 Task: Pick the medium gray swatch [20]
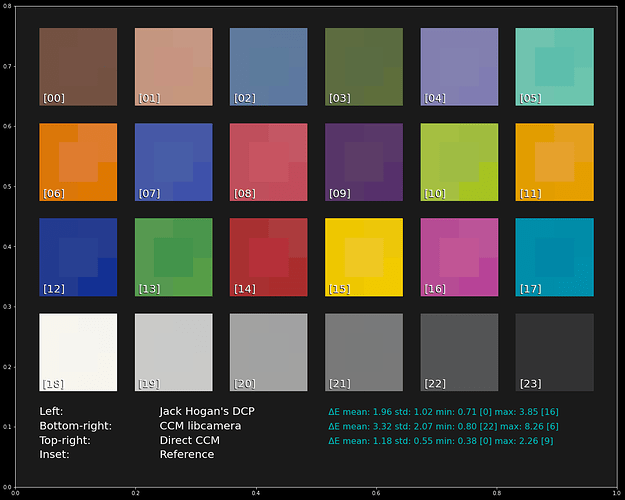pos(269,352)
